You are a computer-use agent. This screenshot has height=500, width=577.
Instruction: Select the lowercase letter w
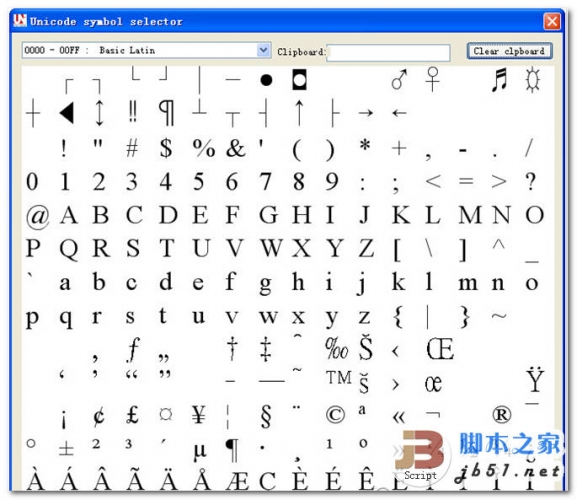tap(268, 317)
